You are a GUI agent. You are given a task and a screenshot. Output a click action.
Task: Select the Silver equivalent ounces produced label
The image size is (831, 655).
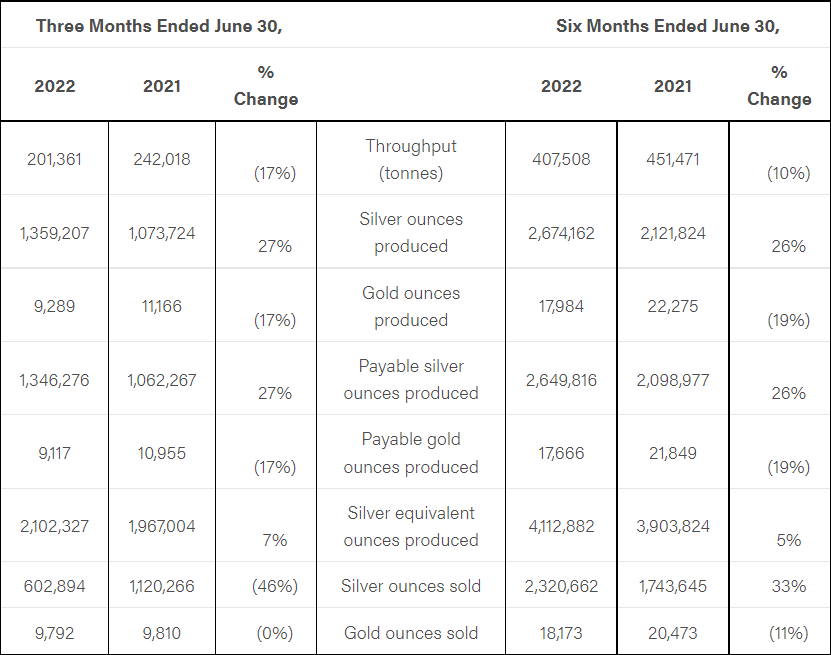point(411,526)
